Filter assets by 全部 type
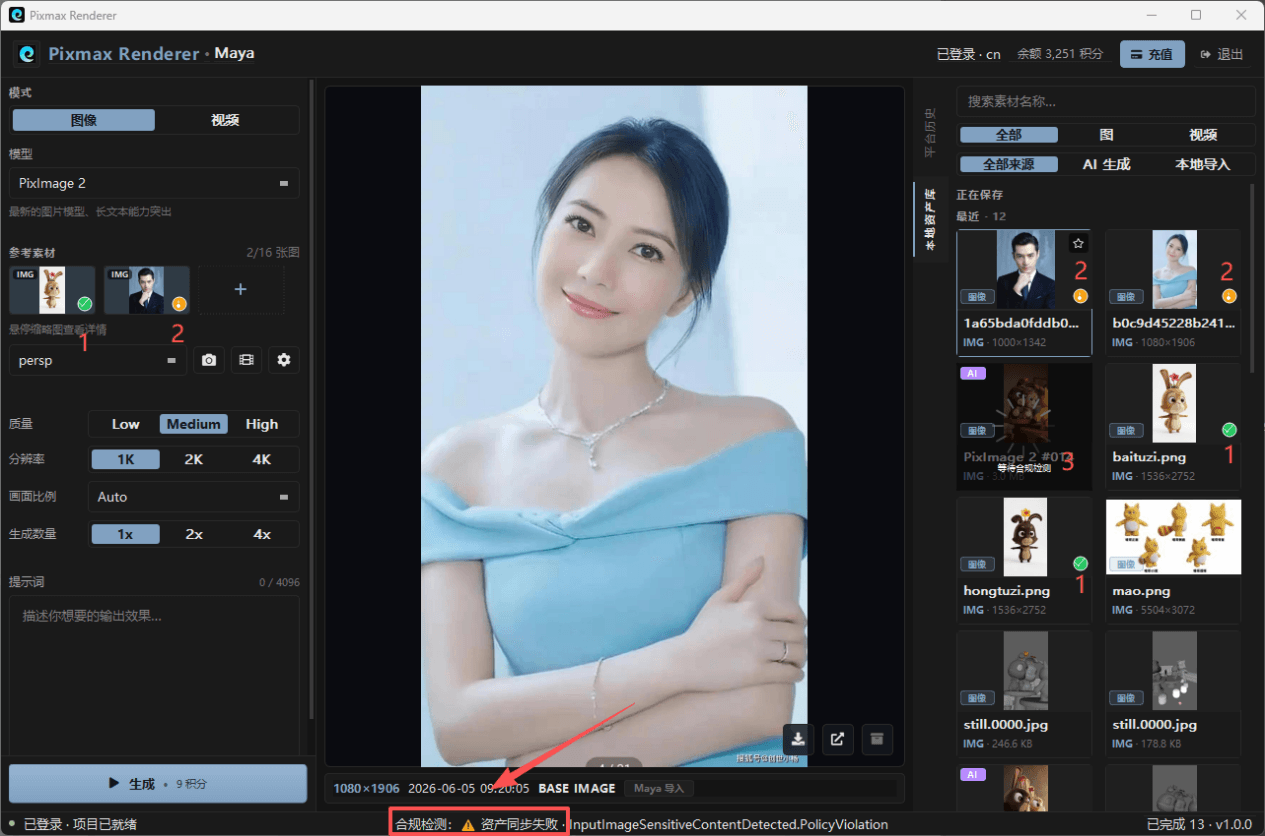This screenshot has height=836, width=1265. click(1008, 135)
